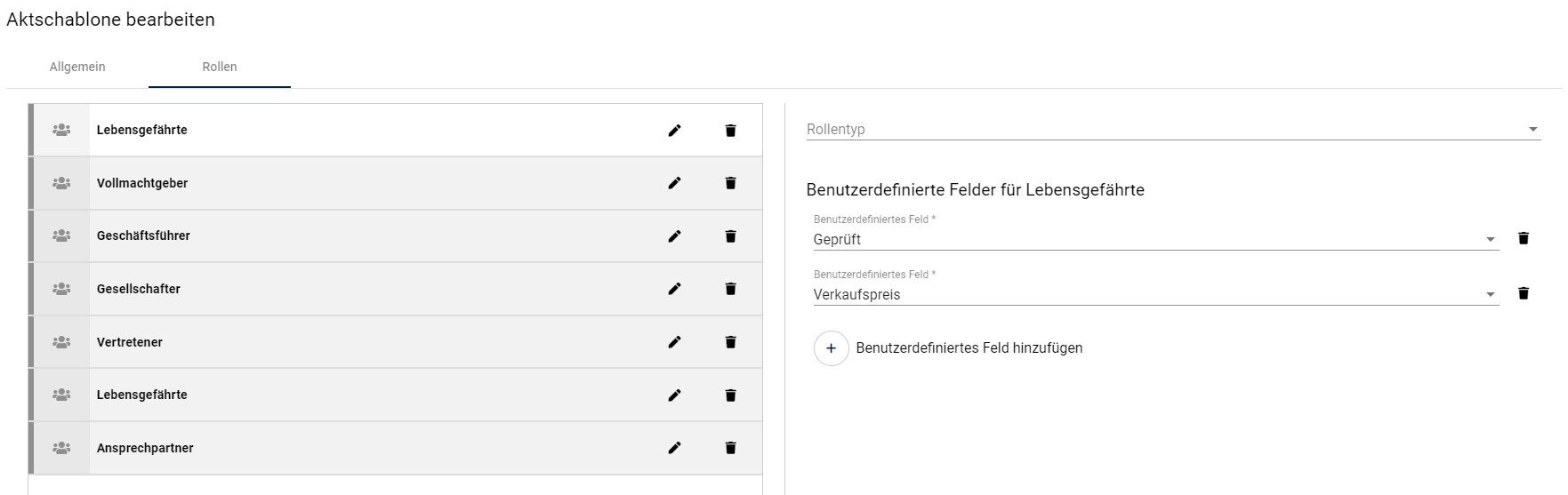The width and height of the screenshot is (1568, 495).
Task: Remove the Verkaufspreis custom field
Action: point(1524,293)
